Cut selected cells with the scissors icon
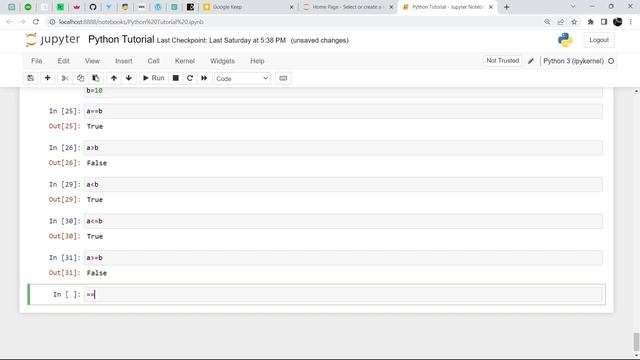The width and height of the screenshot is (640, 360). pos(65,78)
